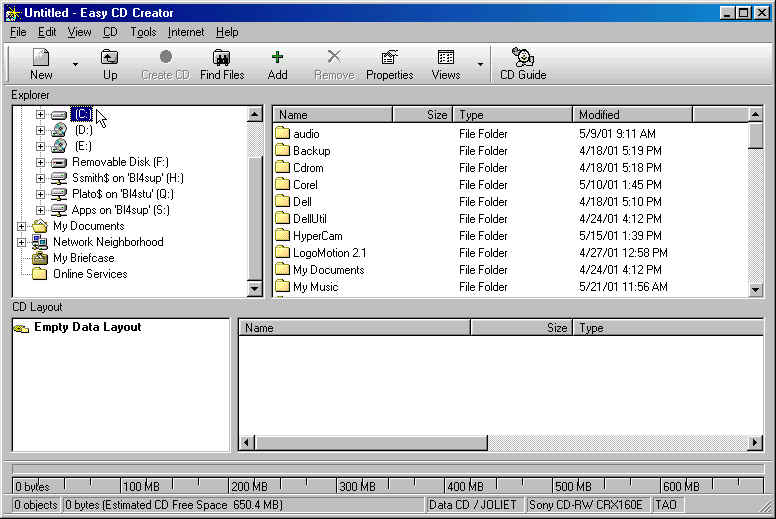Image resolution: width=776 pixels, height=519 pixels.
Task: Select the (C:) hard drive icon
Action: tap(59, 115)
